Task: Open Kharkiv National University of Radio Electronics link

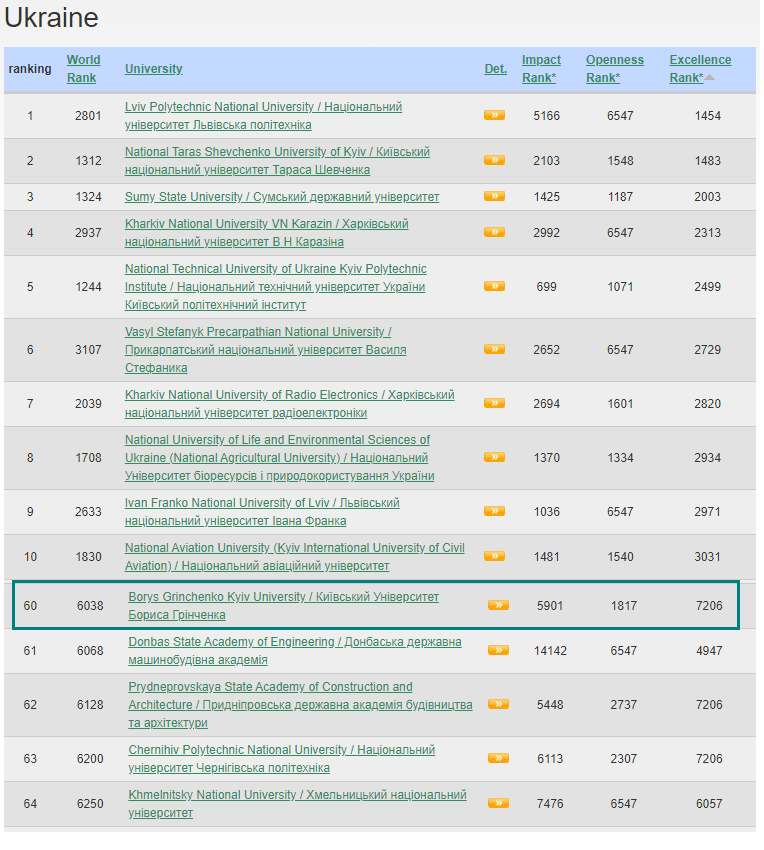Action: (x=289, y=395)
